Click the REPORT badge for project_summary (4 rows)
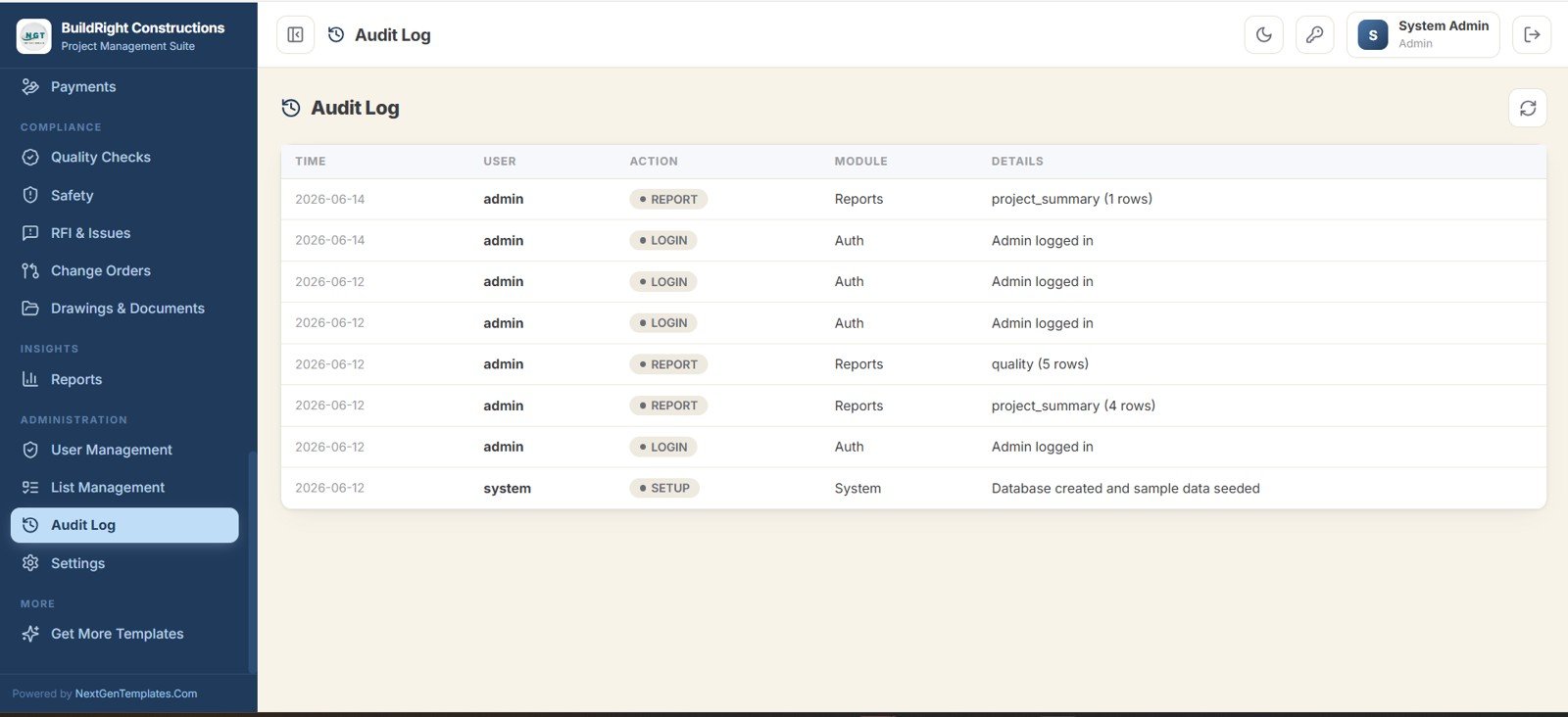This screenshot has width=1568, height=717. tap(668, 406)
